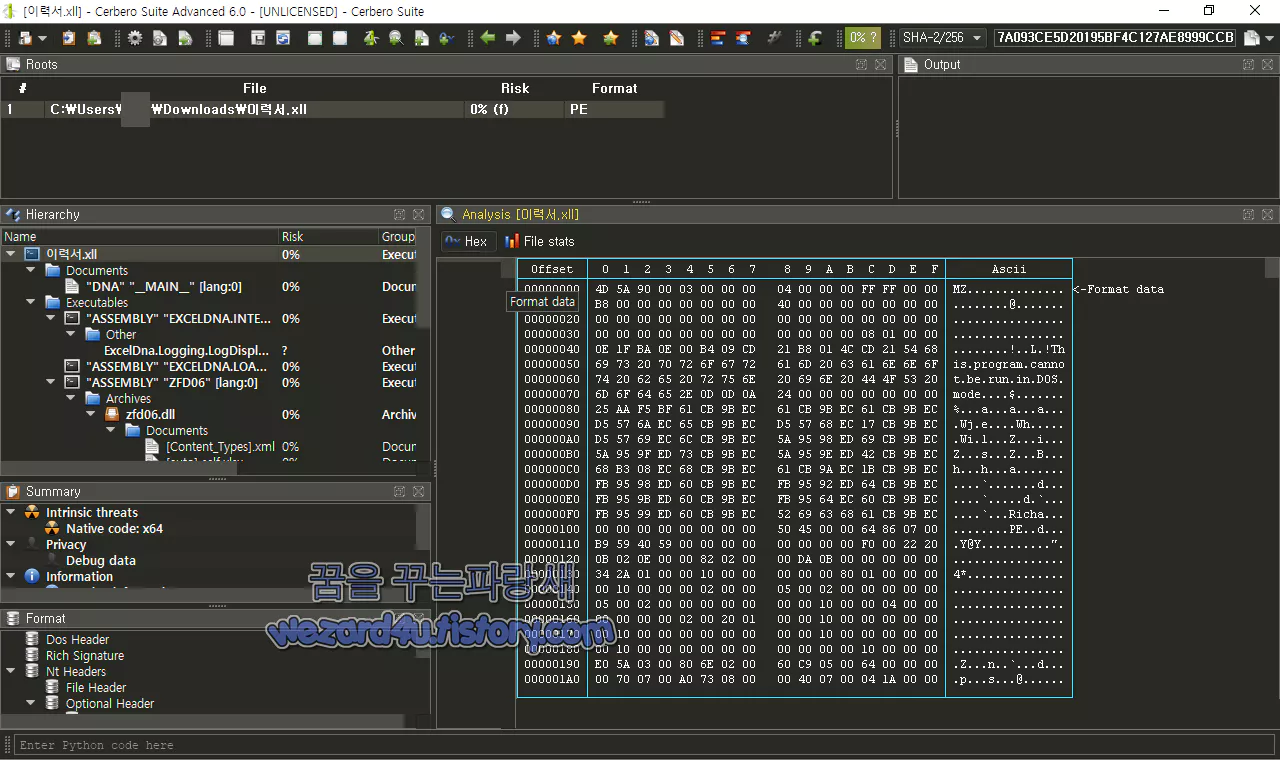Collapse the Intrinsic threats summary group
The image size is (1280, 760).
(x=10, y=512)
